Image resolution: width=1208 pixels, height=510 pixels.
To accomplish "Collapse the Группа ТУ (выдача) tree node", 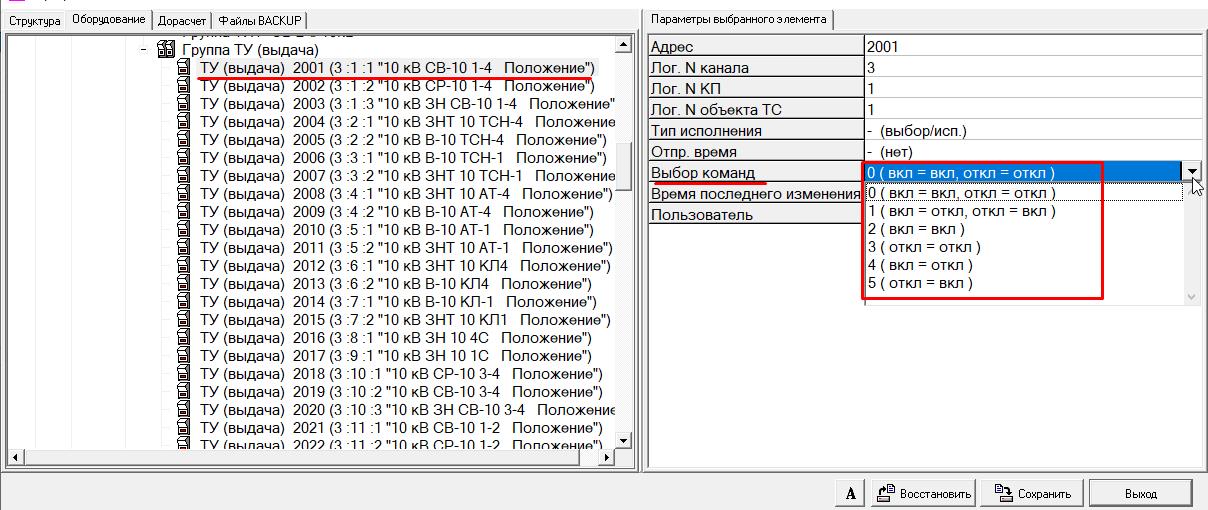I will pyautogui.click(x=144, y=50).
